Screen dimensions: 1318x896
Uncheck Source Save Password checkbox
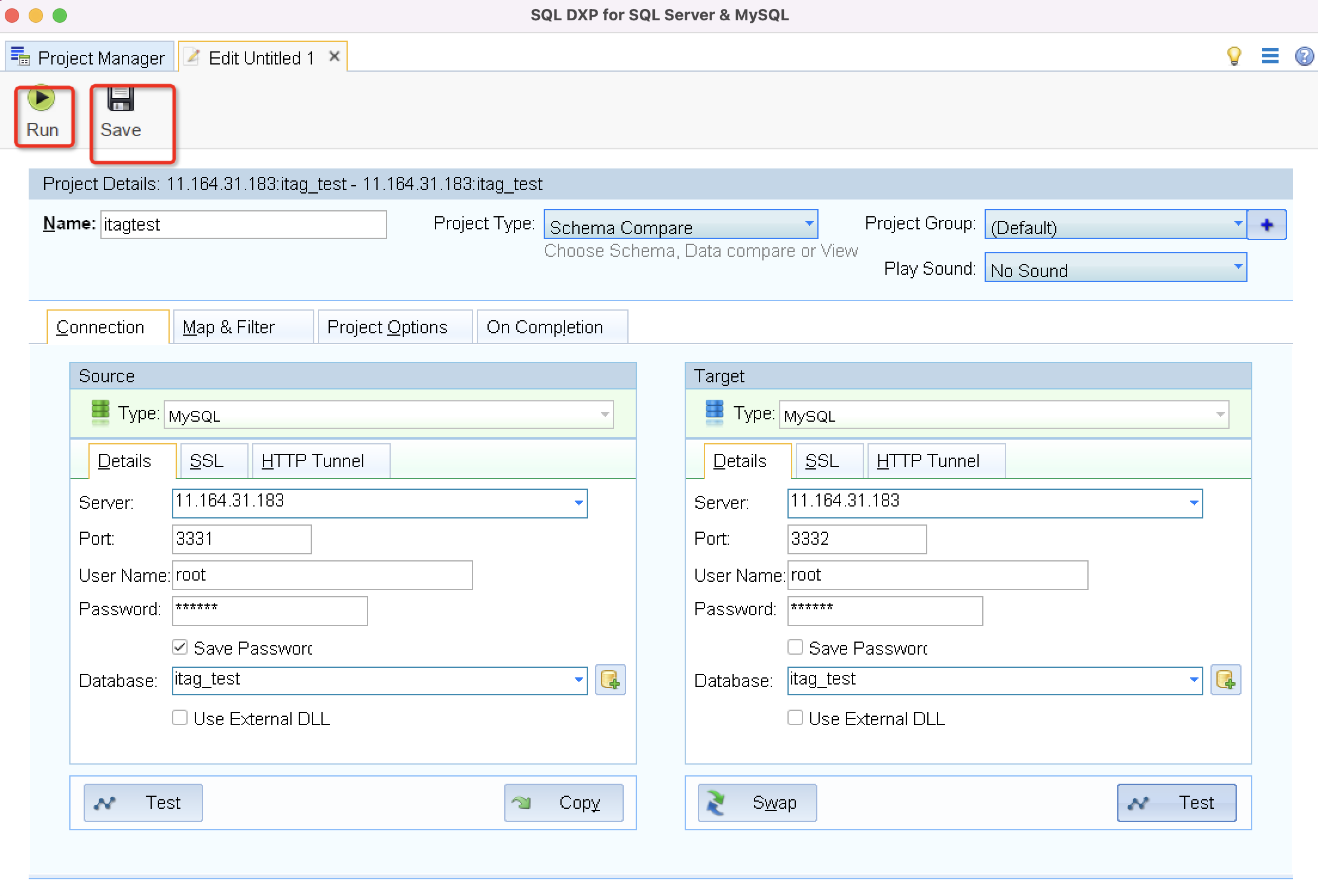tap(180, 647)
